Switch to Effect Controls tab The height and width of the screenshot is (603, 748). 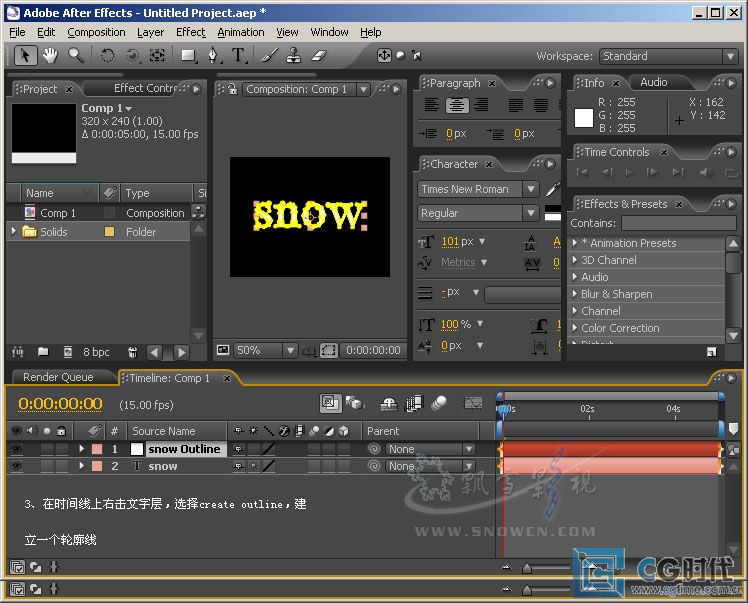[x=145, y=88]
